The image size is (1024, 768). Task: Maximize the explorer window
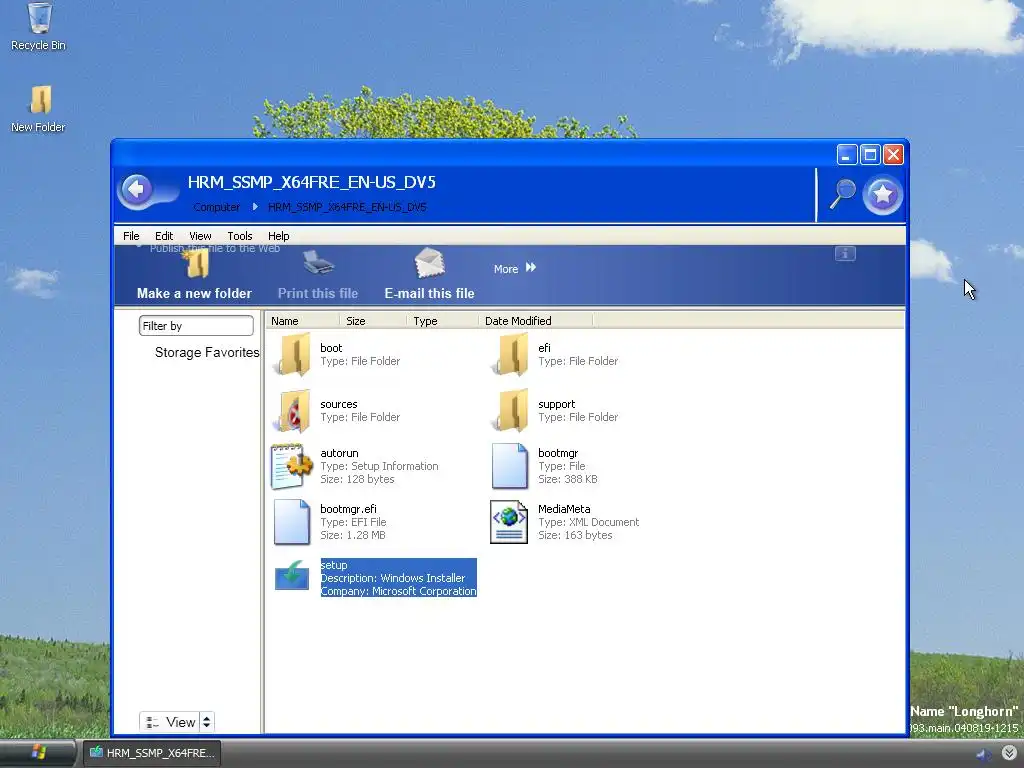click(x=870, y=155)
